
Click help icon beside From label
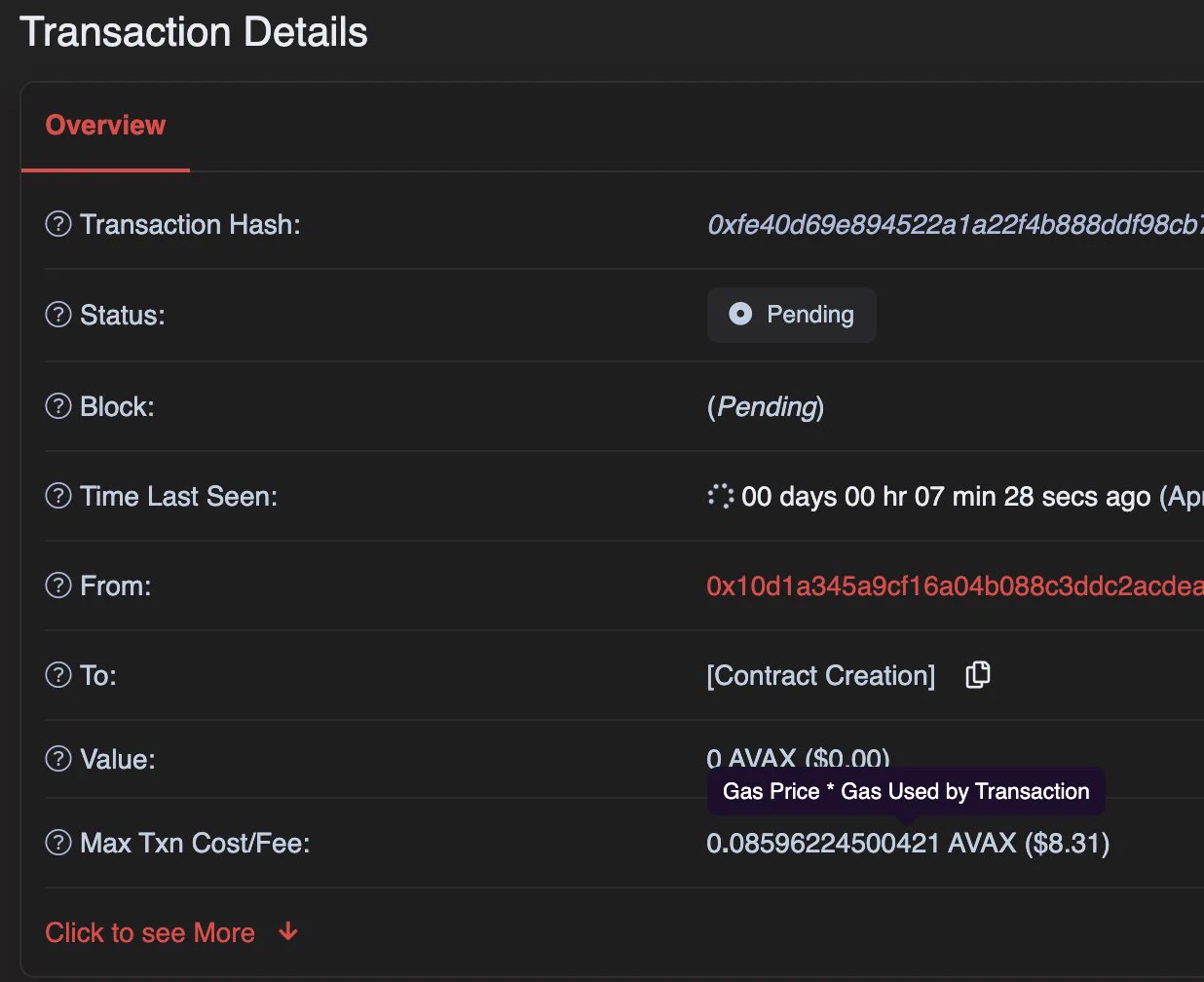click(x=58, y=585)
